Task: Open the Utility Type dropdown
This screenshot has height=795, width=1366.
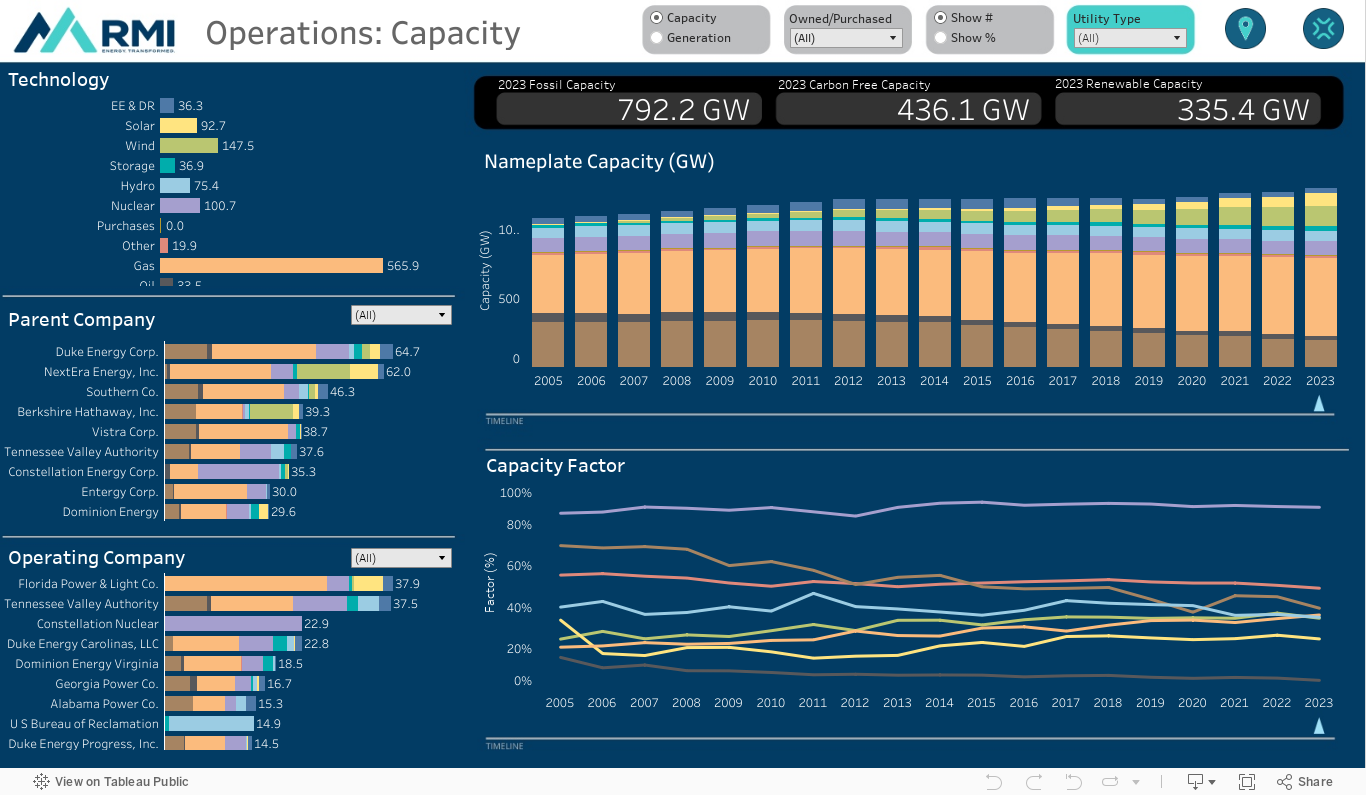Action: point(1129,38)
